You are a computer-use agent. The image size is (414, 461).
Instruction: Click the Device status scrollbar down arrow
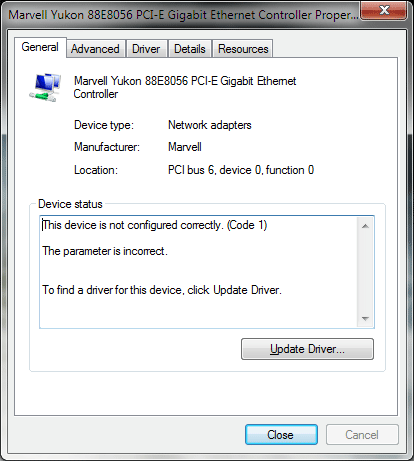click(x=365, y=319)
